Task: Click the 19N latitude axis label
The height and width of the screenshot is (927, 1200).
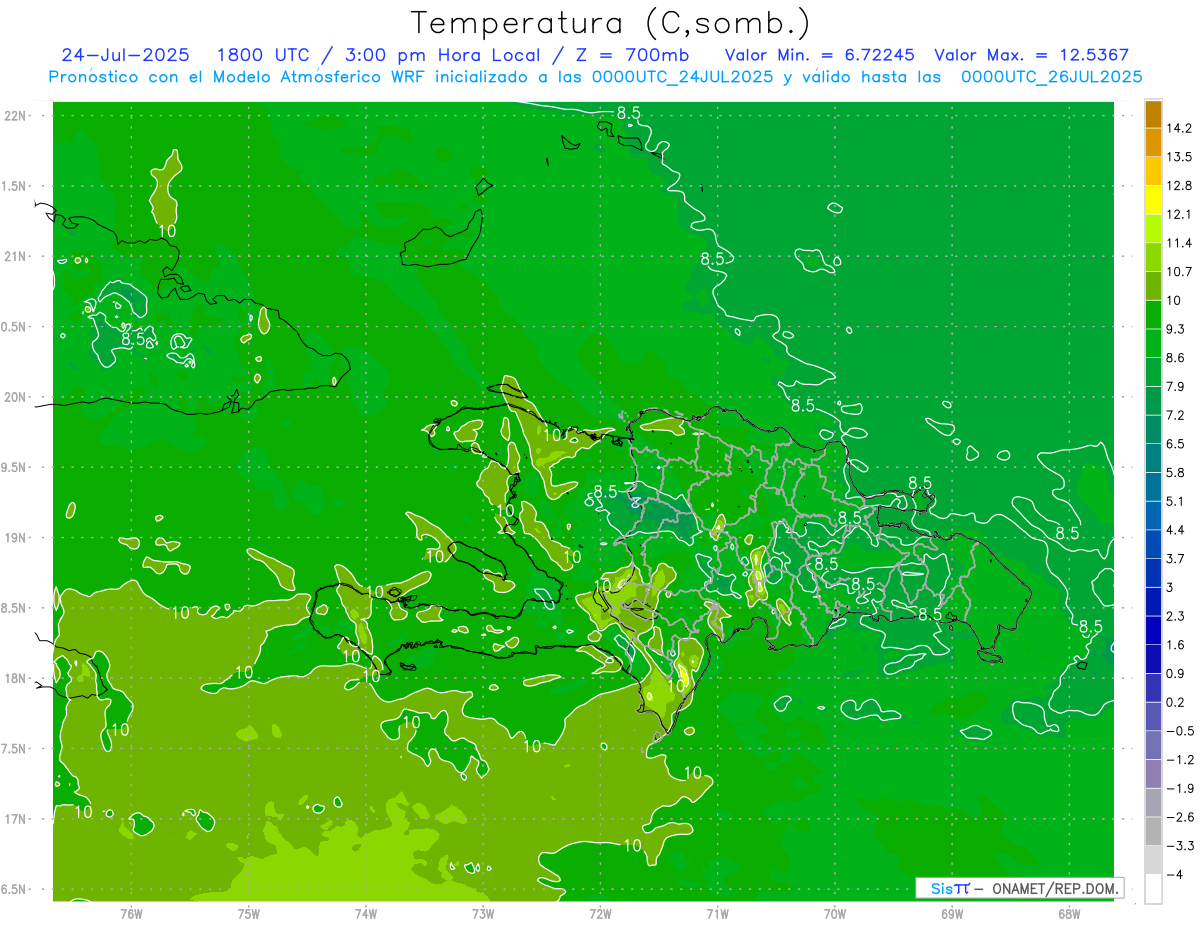Action: click(x=17, y=538)
